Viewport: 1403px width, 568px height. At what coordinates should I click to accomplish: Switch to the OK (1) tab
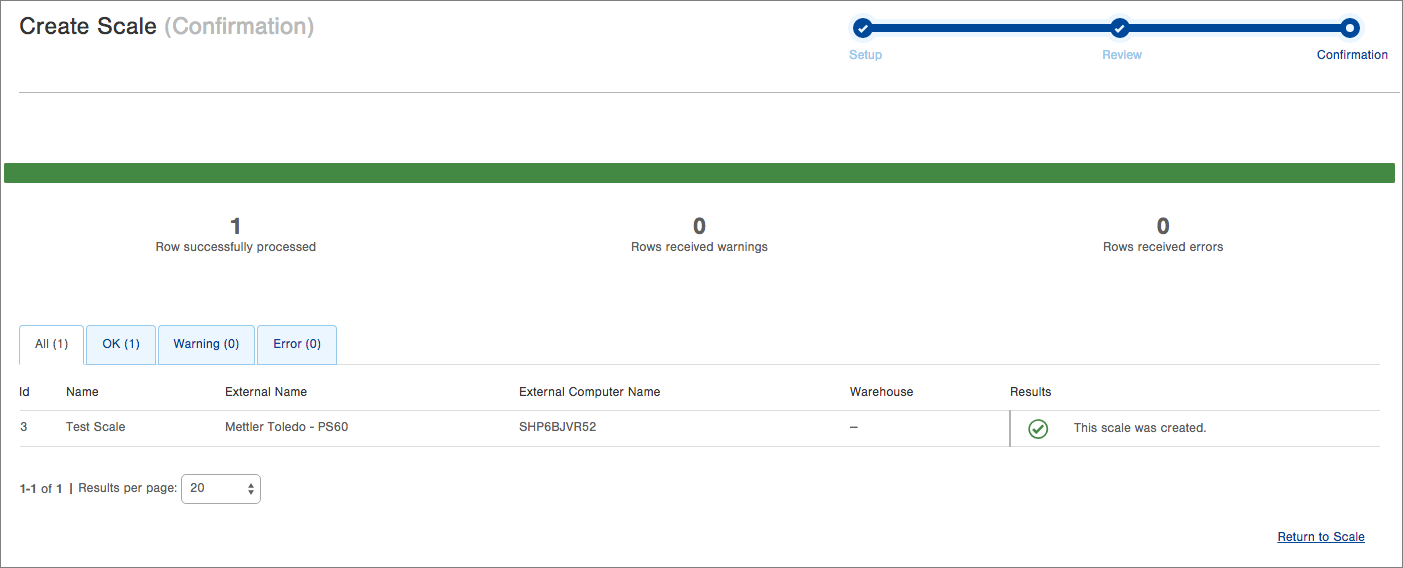(121, 344)
